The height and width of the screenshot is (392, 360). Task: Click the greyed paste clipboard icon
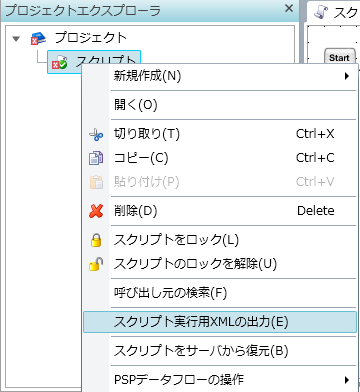pyautogui.click(x=96, y=182)
